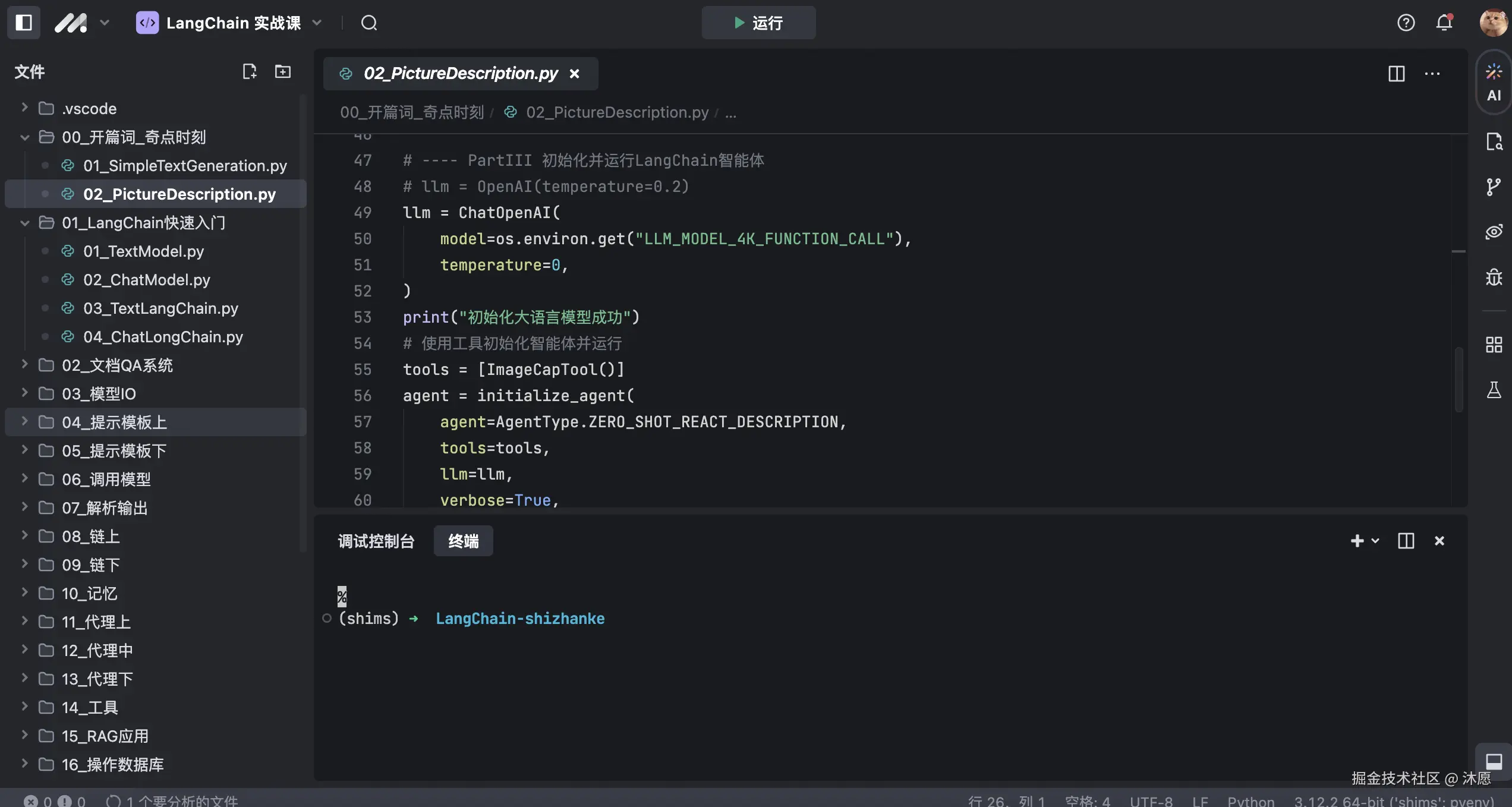Toggle the left sidebar panel icon
This screenshot has width=1512, height=807.
[24, 23]
